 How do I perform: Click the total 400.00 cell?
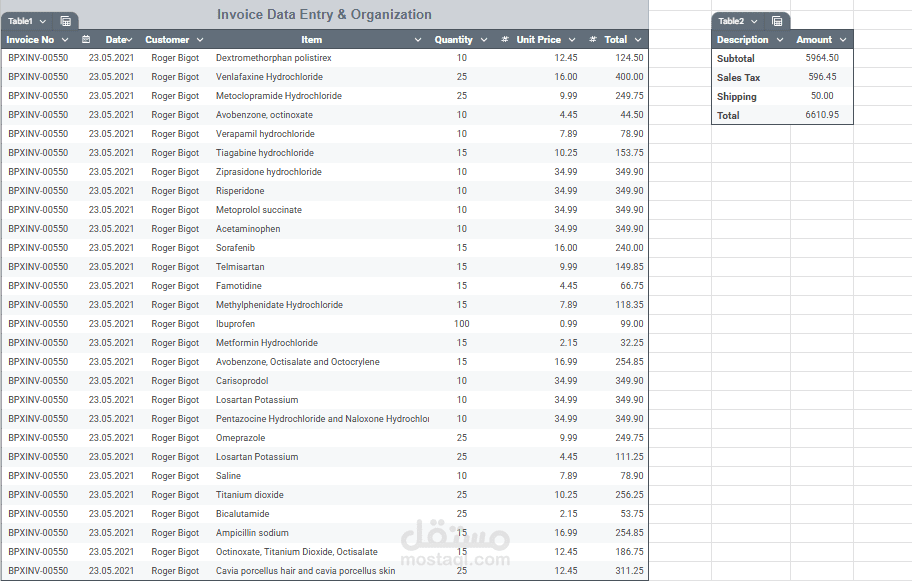[x=629, y=77]
